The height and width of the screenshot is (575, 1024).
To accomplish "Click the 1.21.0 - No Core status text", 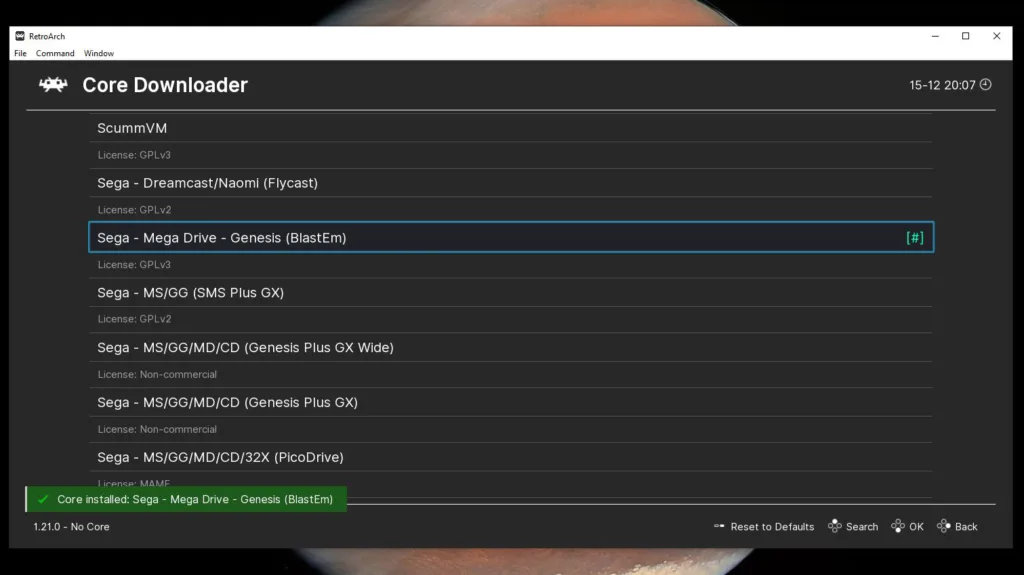I will [71, 527].
